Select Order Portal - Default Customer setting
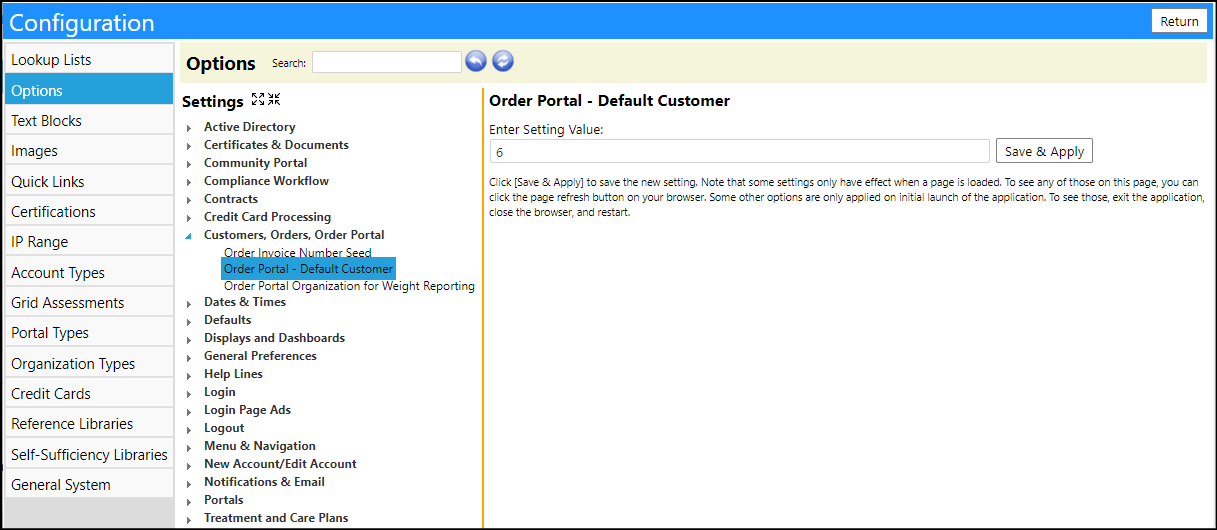The height and width of the screenshot is (530, 1217). coord(308,269)
